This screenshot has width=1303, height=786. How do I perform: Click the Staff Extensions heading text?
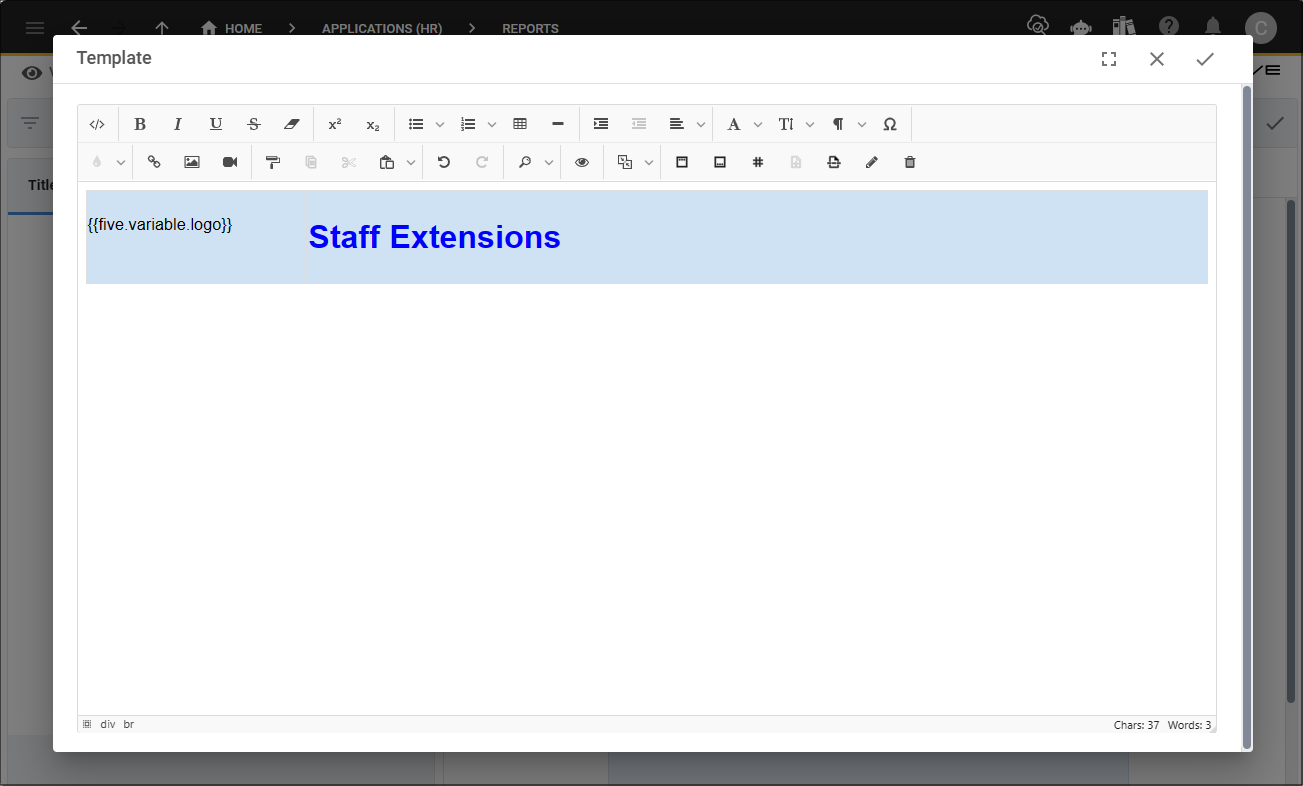[x=434, y=237]
